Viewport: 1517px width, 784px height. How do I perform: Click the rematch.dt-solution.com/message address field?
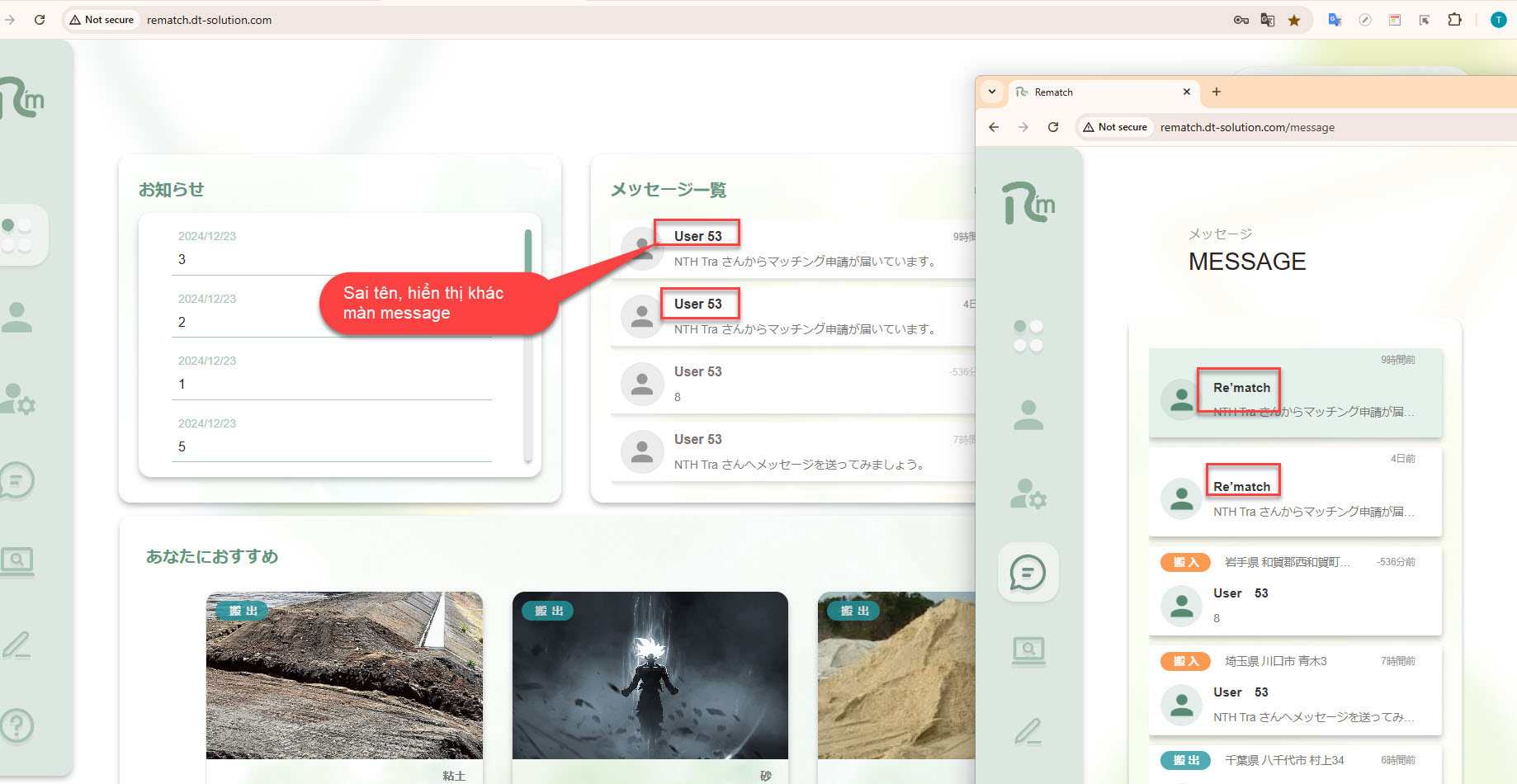pos(1247,127)
